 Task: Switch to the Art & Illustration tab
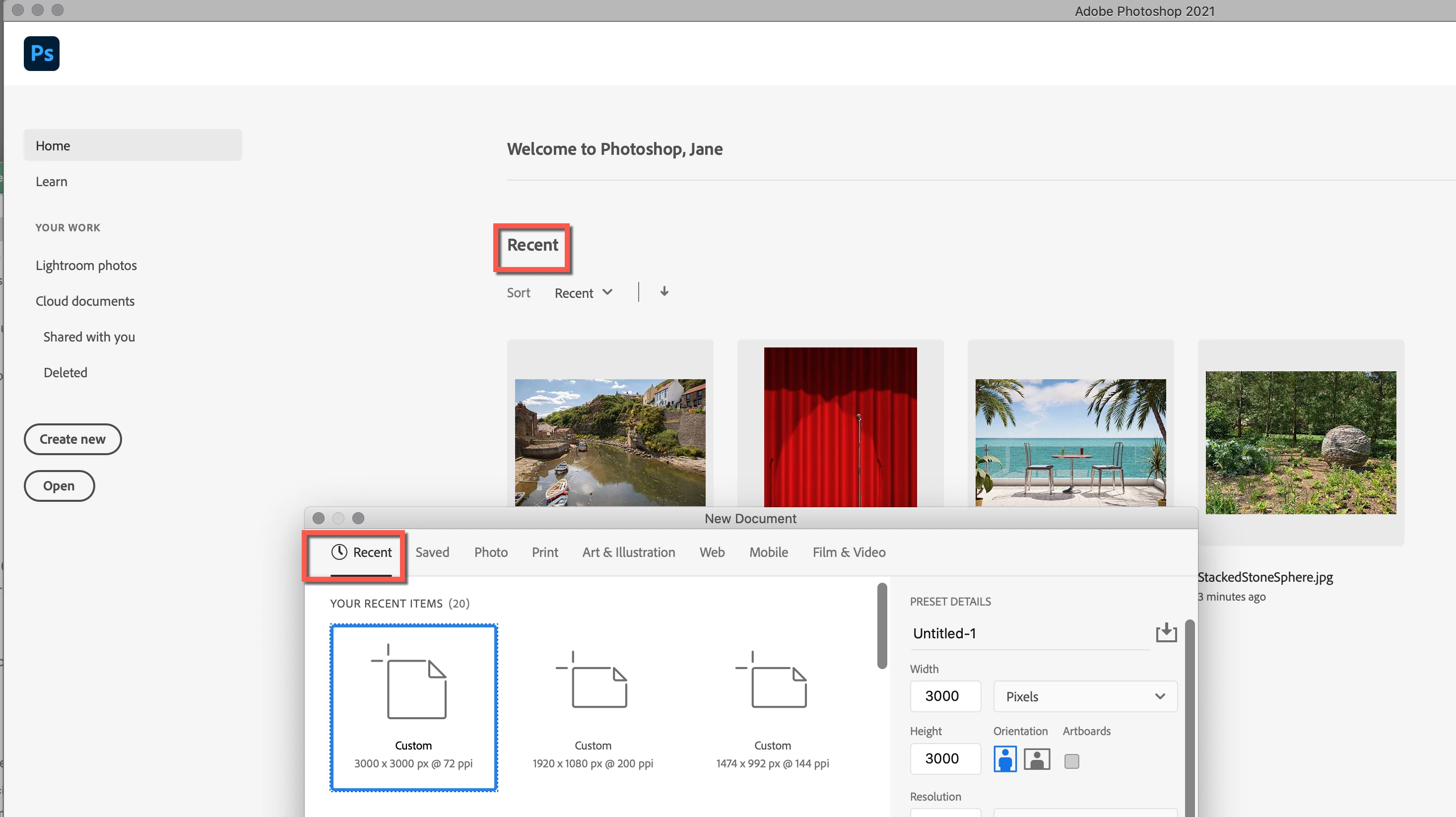point(629,552)
